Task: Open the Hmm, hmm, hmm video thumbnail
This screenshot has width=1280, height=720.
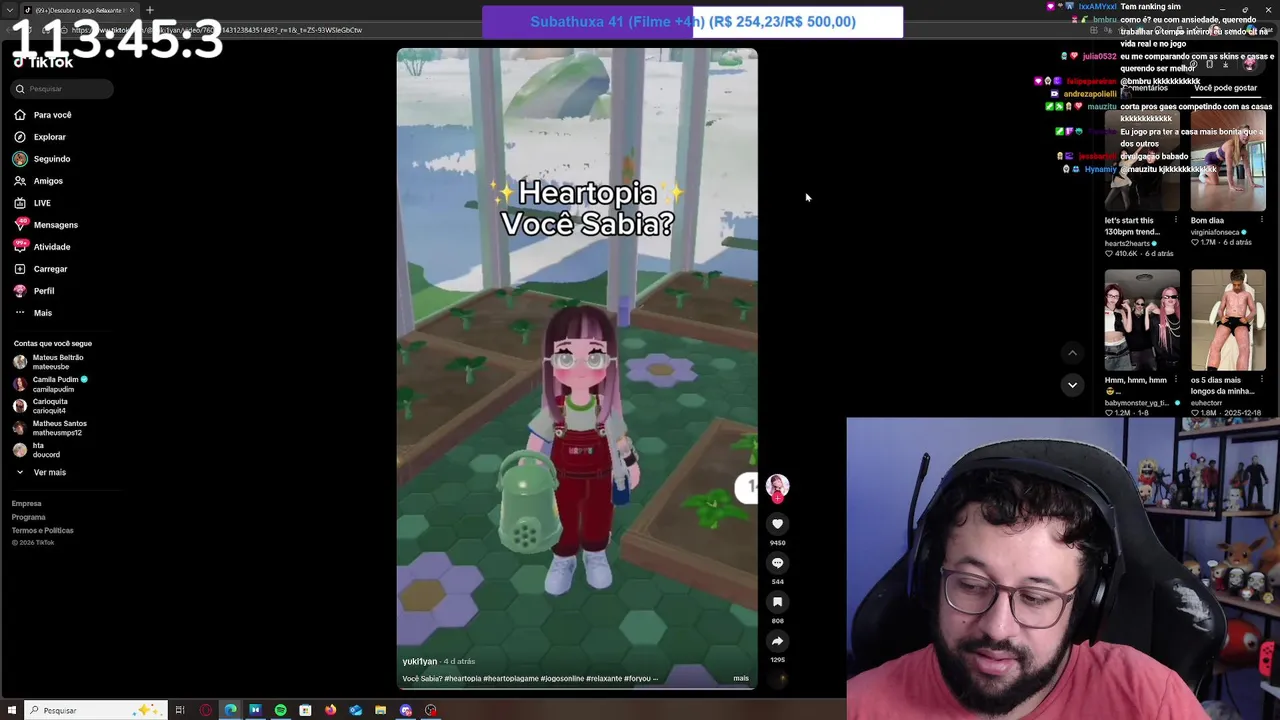Action: pyautogui.click(x=1142, y=321)
